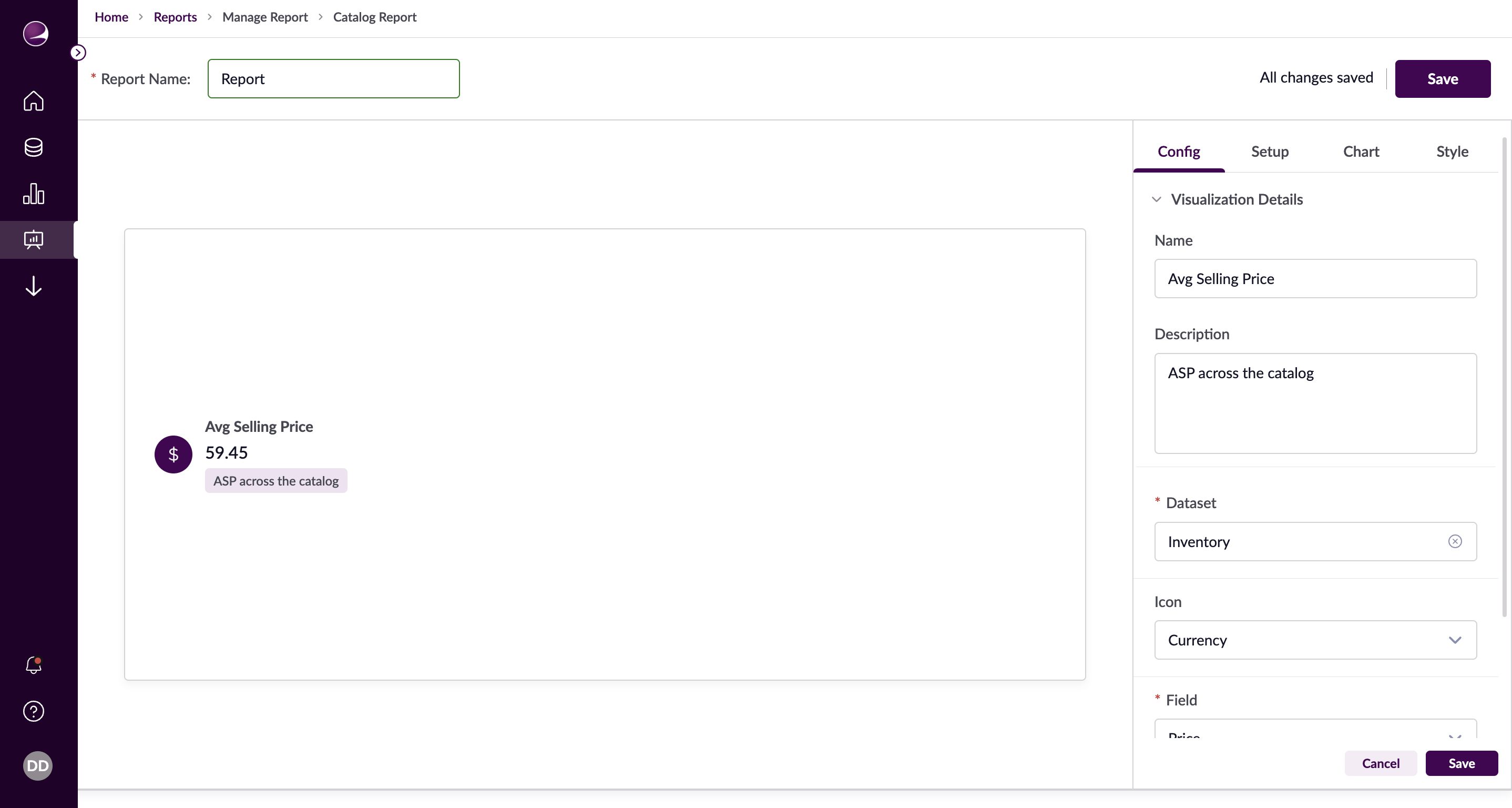Collapse the Visualization Details section
This screenshot has width=1512, height=808.
[x=1156, y=200]
